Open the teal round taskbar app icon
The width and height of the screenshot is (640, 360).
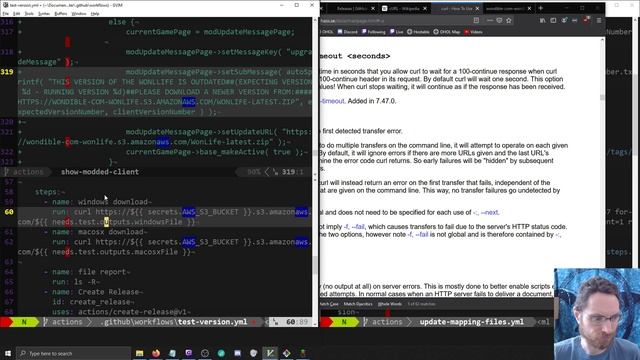click(x=221, y=353)
